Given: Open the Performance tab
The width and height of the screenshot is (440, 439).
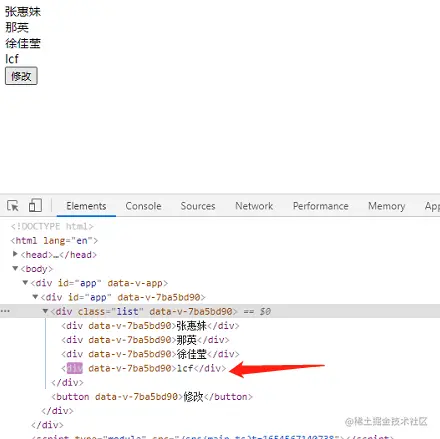Looking at the screenshot, I should pos(321,206).
